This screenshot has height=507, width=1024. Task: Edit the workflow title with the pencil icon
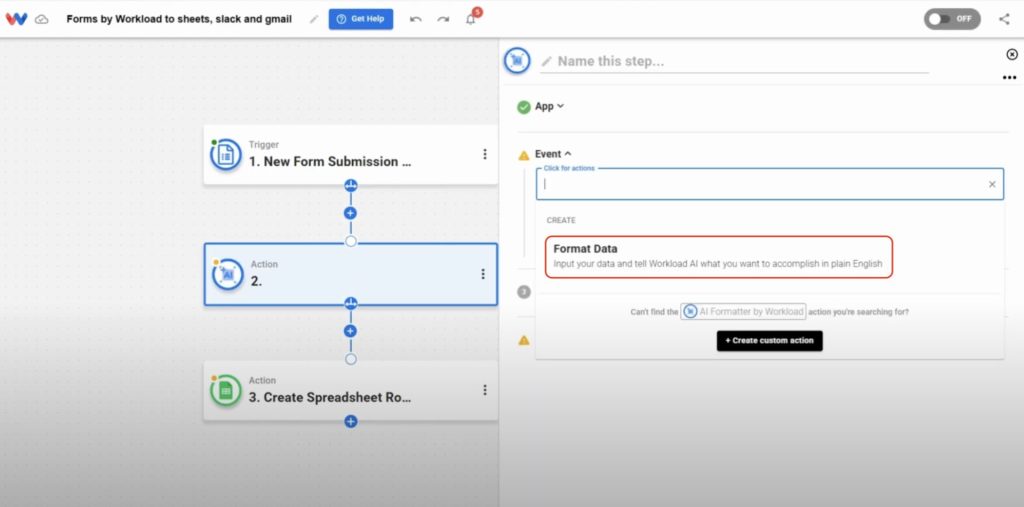[x=313, y=19]
